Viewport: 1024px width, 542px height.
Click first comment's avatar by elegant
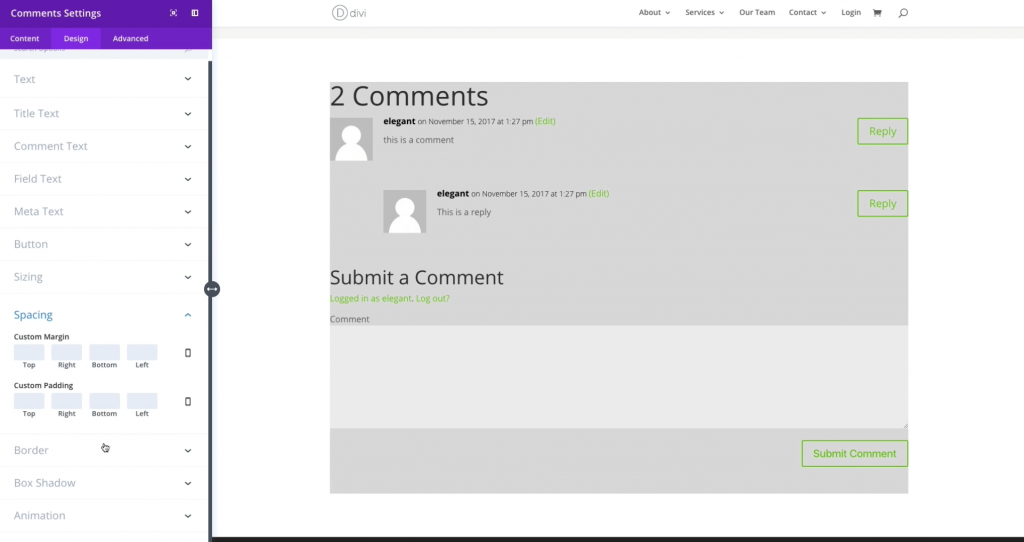(x=351, y=139)
